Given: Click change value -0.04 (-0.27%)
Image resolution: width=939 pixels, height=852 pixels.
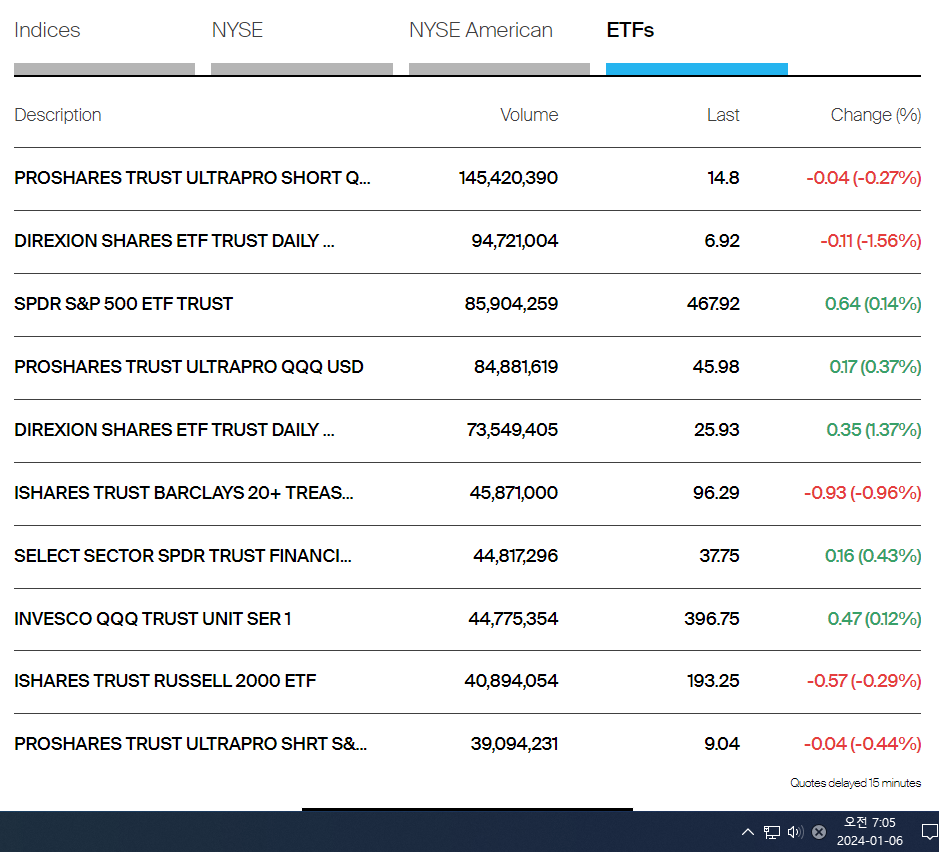Looking at the screenshot, I should [x=864, y=178].
